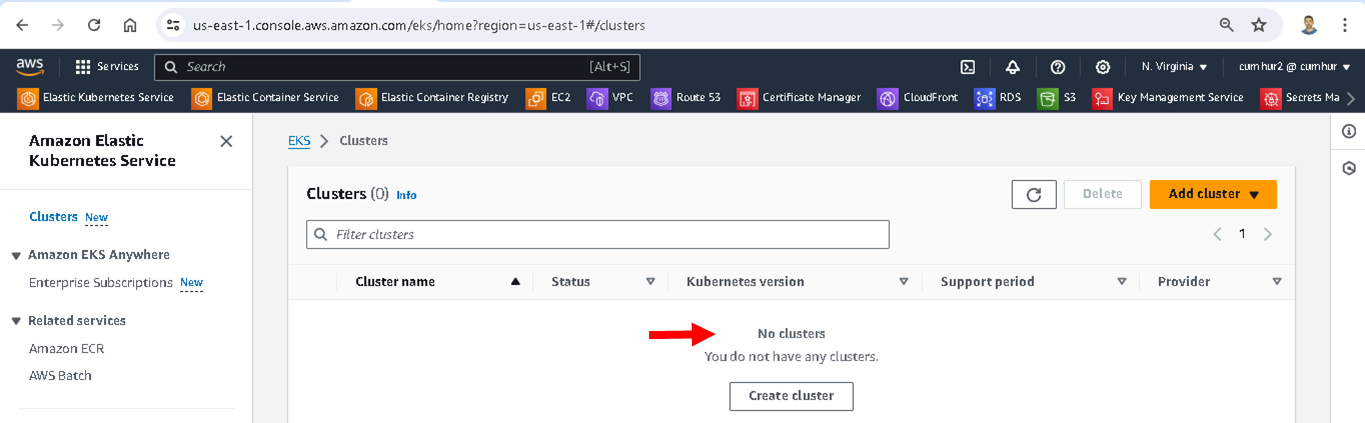Collapse the Related services section

[16, 322]
